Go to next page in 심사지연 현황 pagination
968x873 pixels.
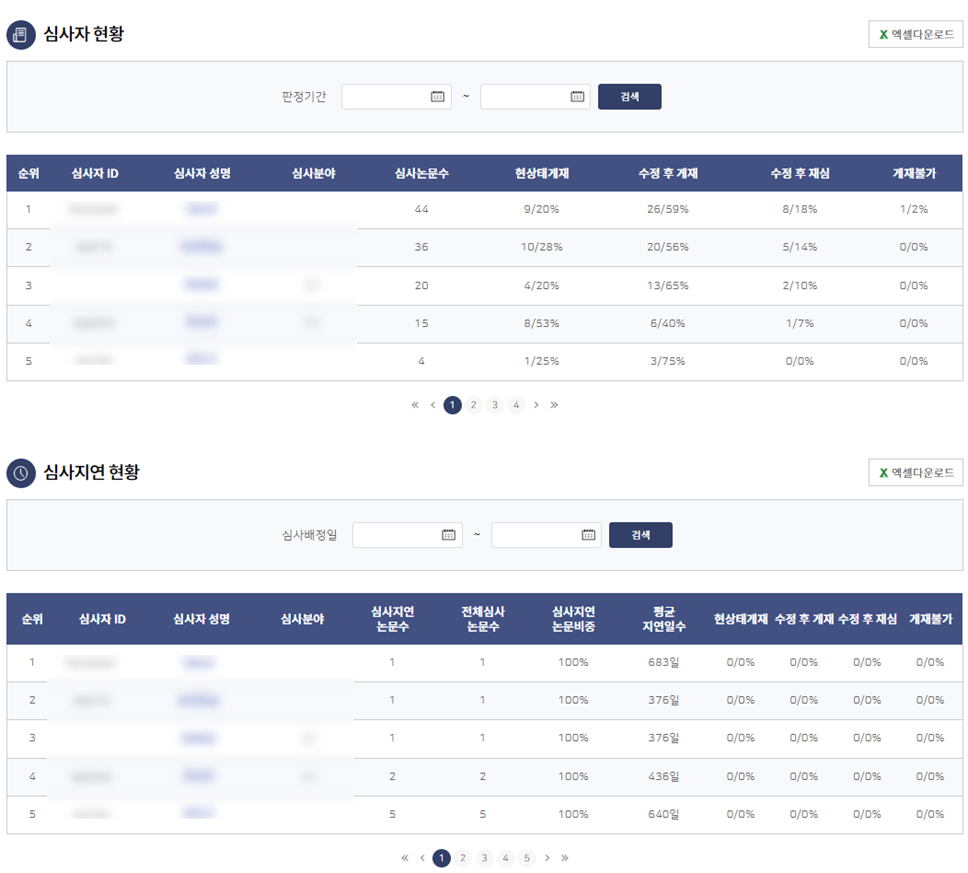547,858
